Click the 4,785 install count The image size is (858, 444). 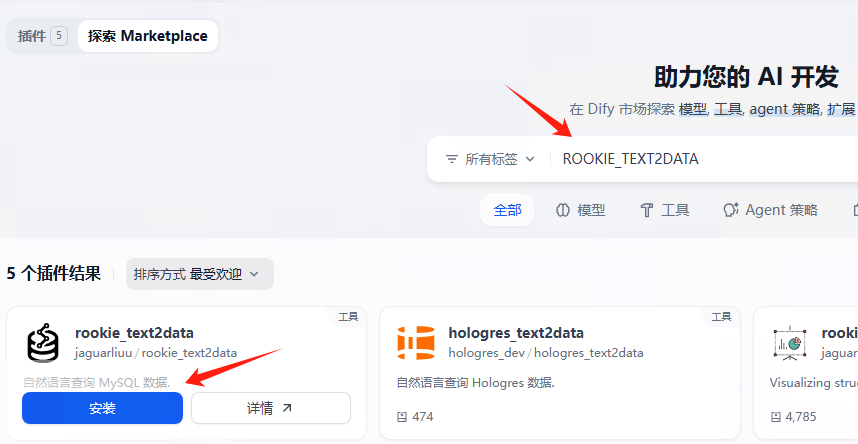[x=801, y=417]
